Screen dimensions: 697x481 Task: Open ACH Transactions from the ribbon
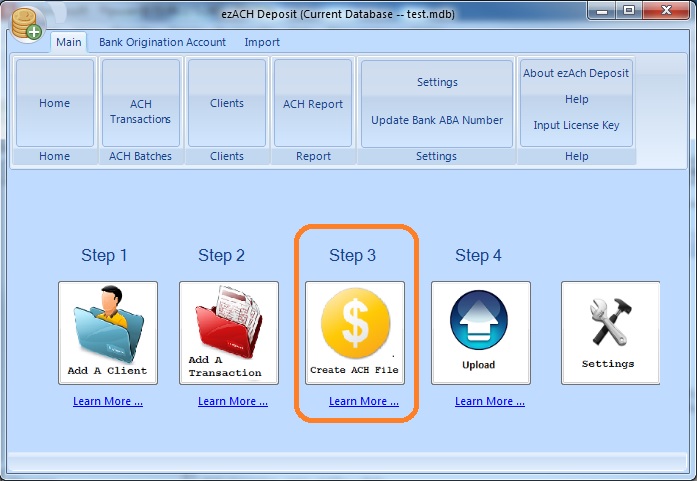pos(141,111)
